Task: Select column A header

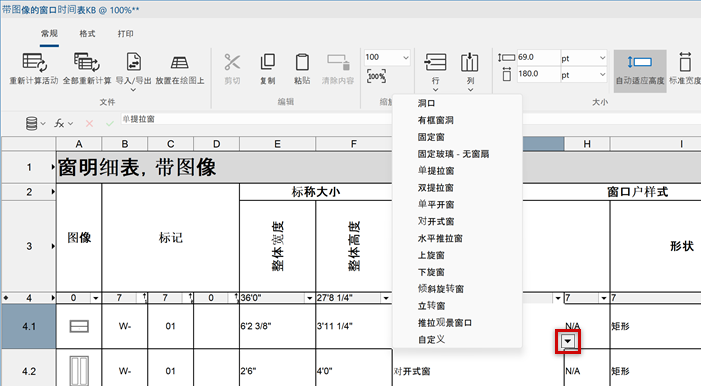Action: (x=79, y=144)
